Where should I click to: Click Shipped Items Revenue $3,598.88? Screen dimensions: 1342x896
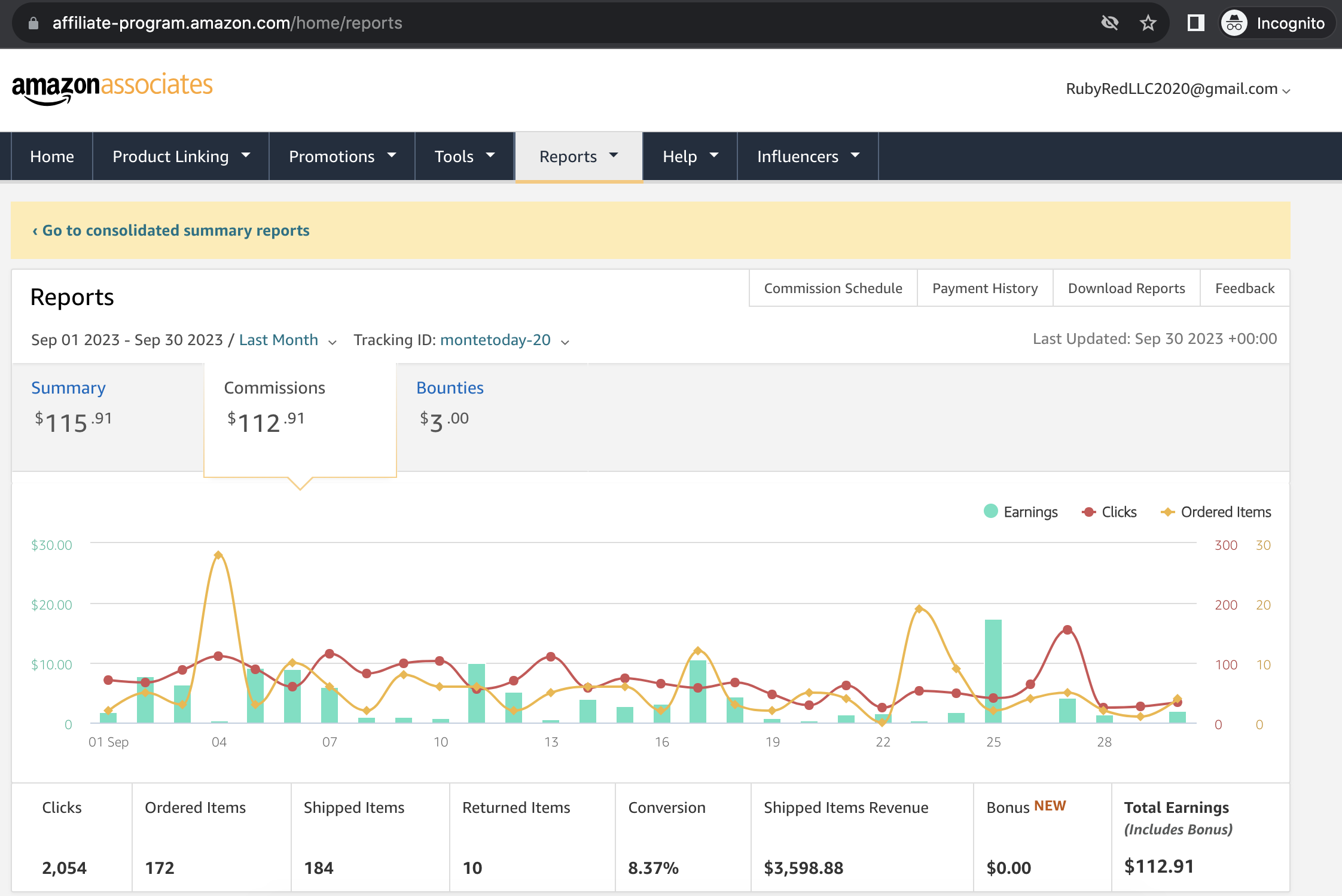tap(804, 868)
